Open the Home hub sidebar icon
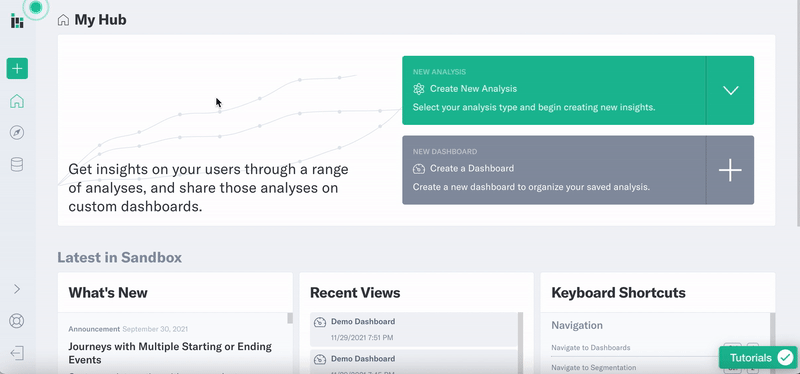The image size is (800, 374). [17, 101]
